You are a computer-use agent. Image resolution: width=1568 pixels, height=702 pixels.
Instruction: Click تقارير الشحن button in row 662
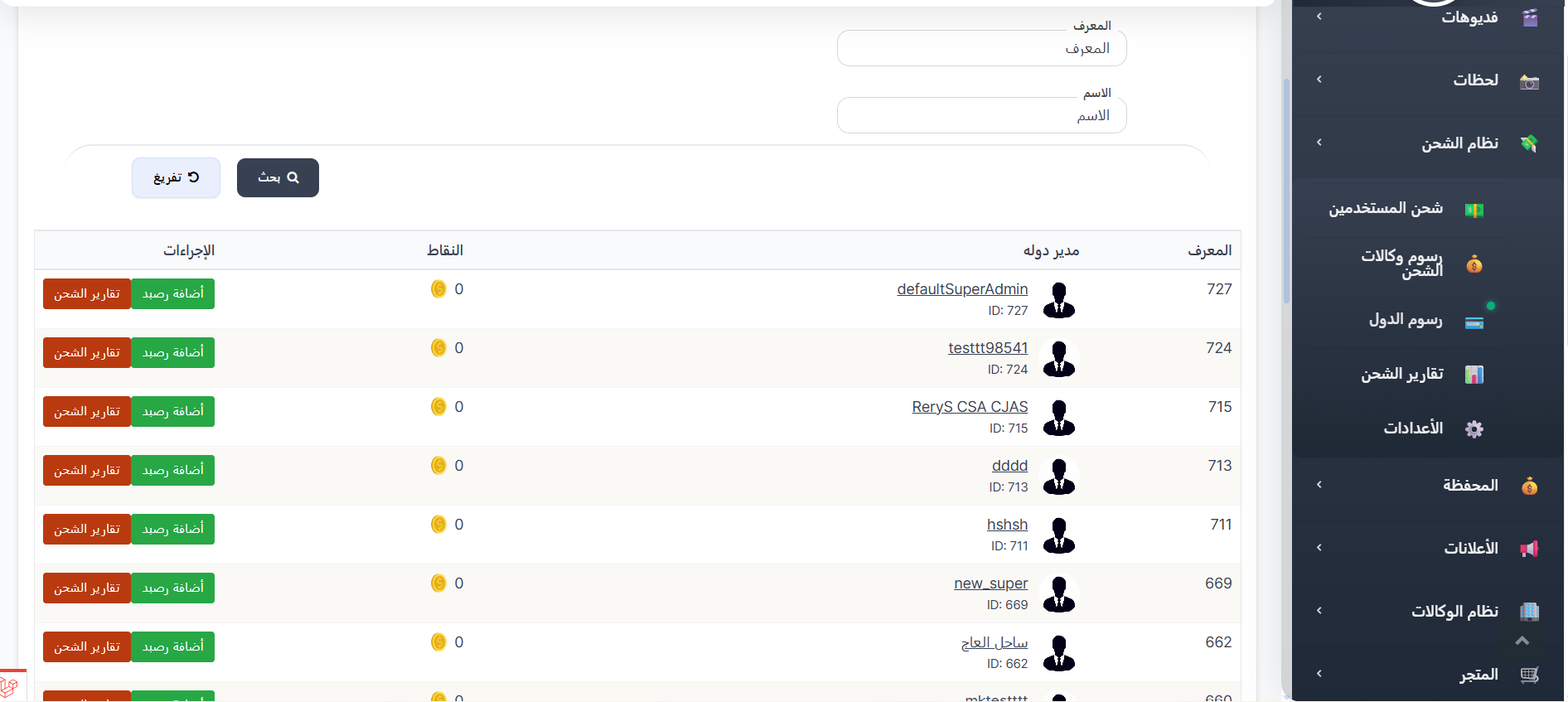[87, 646]
